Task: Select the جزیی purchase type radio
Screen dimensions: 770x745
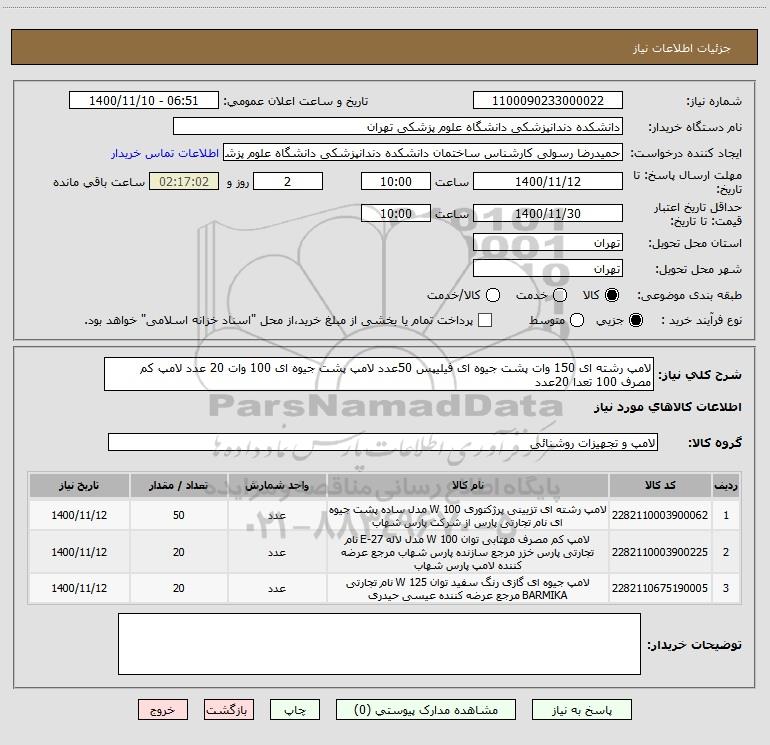Action: pyautogui.click(x=635, y=320)
